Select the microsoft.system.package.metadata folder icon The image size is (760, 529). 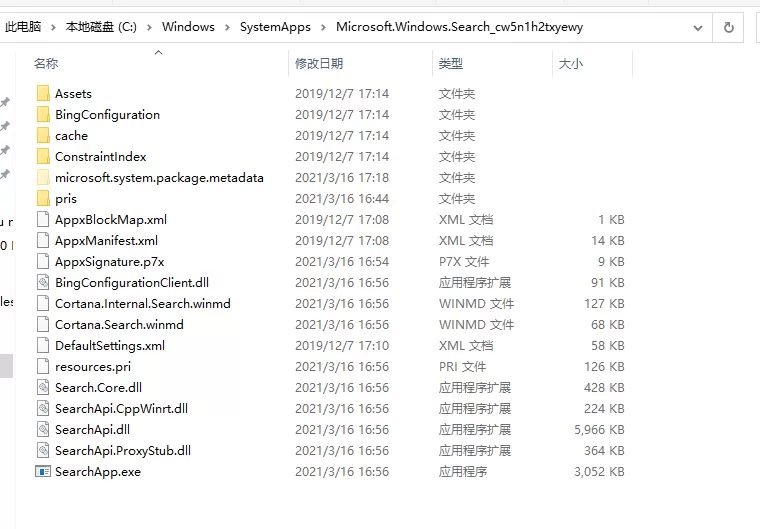(43, 177)
